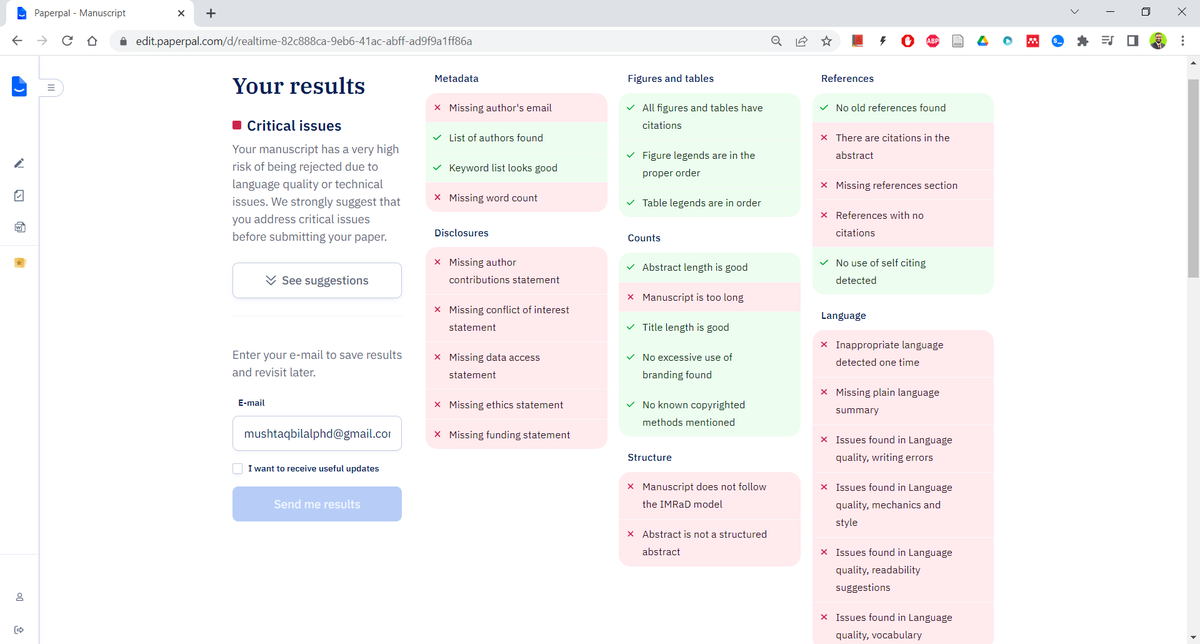
Task: Open the submission checklist tool in the sidebar
Action: click(x=18, y=195)
